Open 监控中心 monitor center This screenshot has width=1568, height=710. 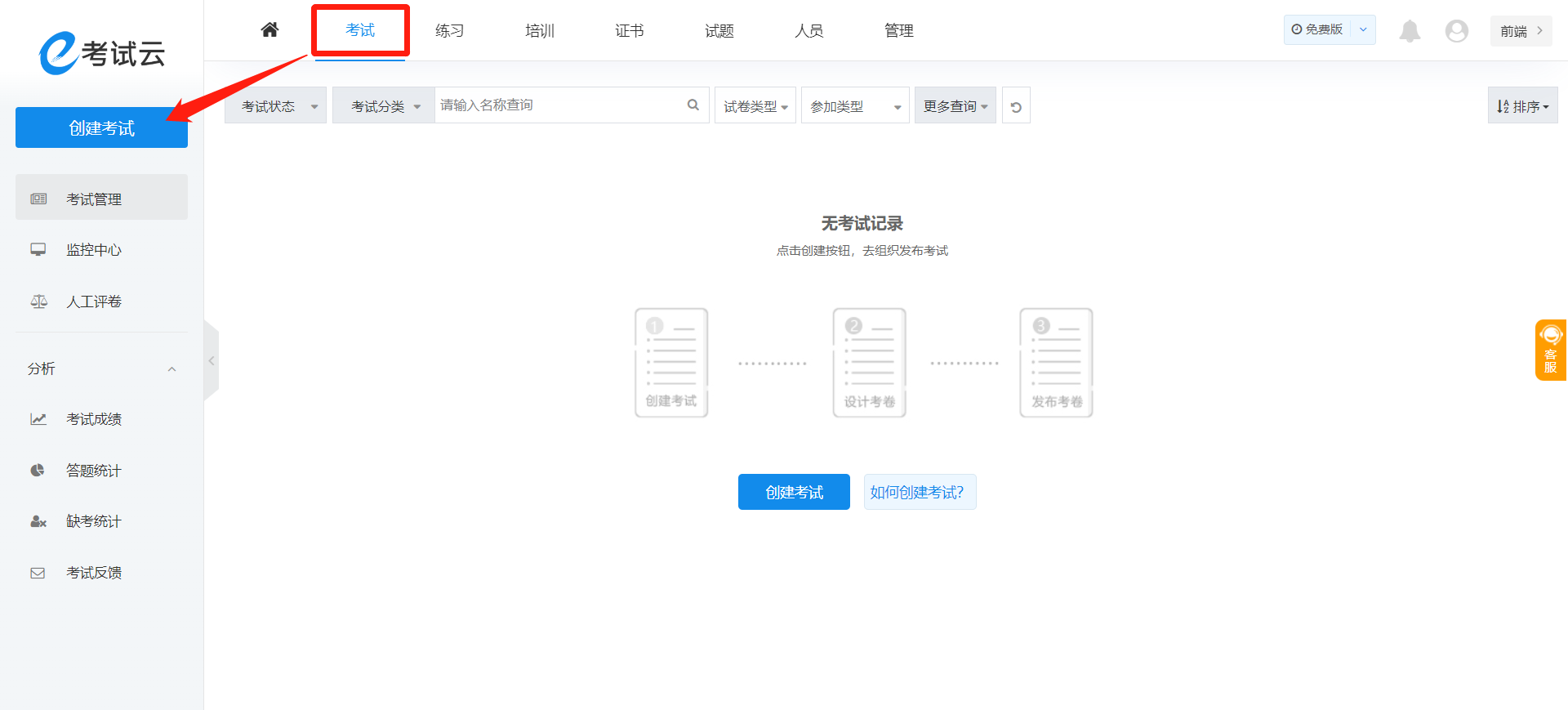pos(94,250)
